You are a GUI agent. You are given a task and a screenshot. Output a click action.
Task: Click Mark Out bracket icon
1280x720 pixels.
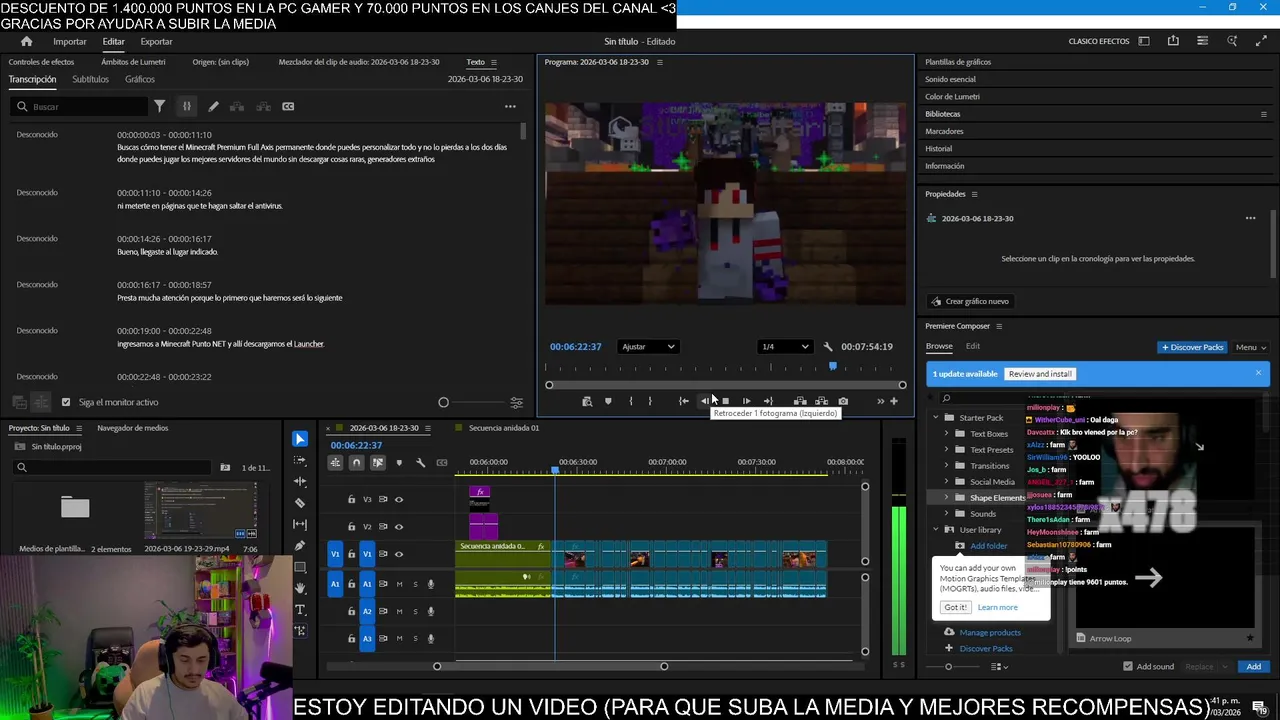650,401
